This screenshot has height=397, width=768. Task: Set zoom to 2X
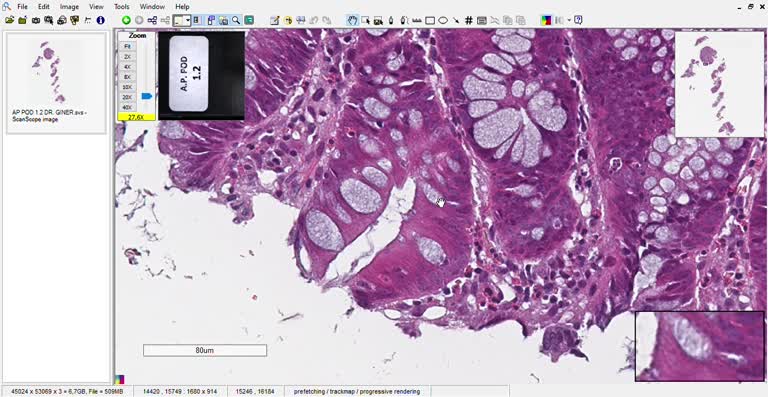pyautogui.click(x=127, y=56)
